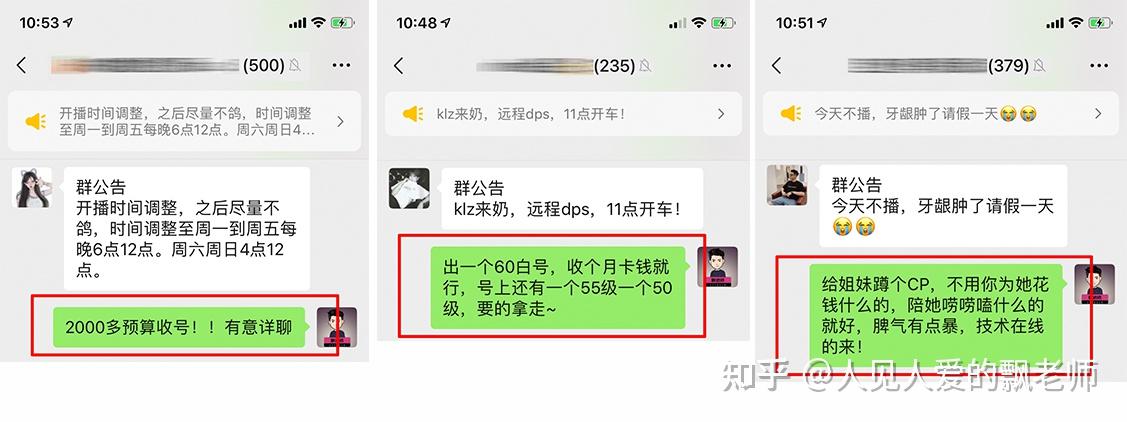Open more options in 235-member chat
Screen dimensions: 1127x422
point(722,66)
